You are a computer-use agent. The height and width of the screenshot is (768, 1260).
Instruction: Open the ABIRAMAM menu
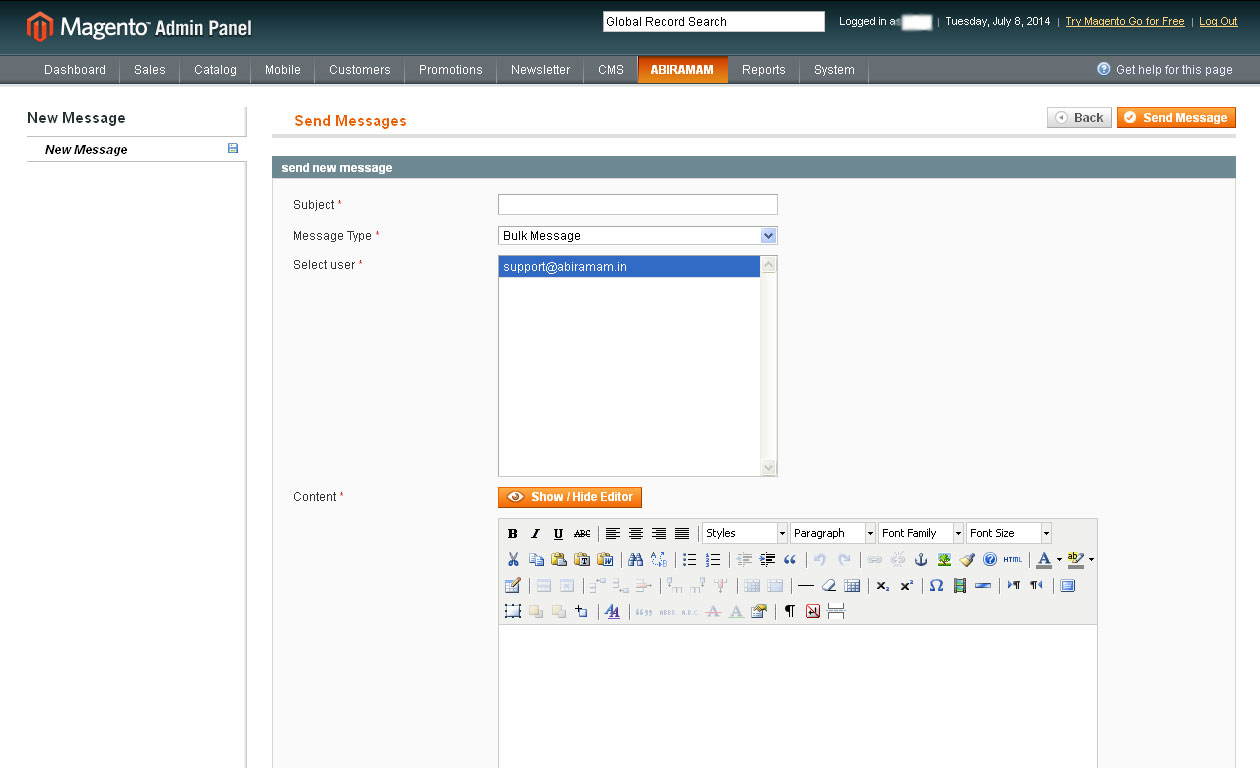[x=683, y=70]
